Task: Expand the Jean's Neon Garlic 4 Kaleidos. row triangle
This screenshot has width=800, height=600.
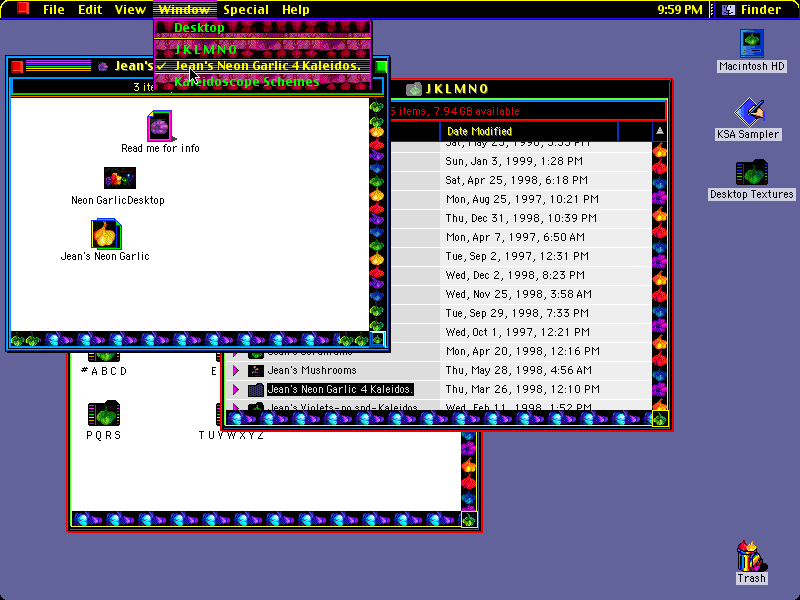Action: tap(236, 390)
